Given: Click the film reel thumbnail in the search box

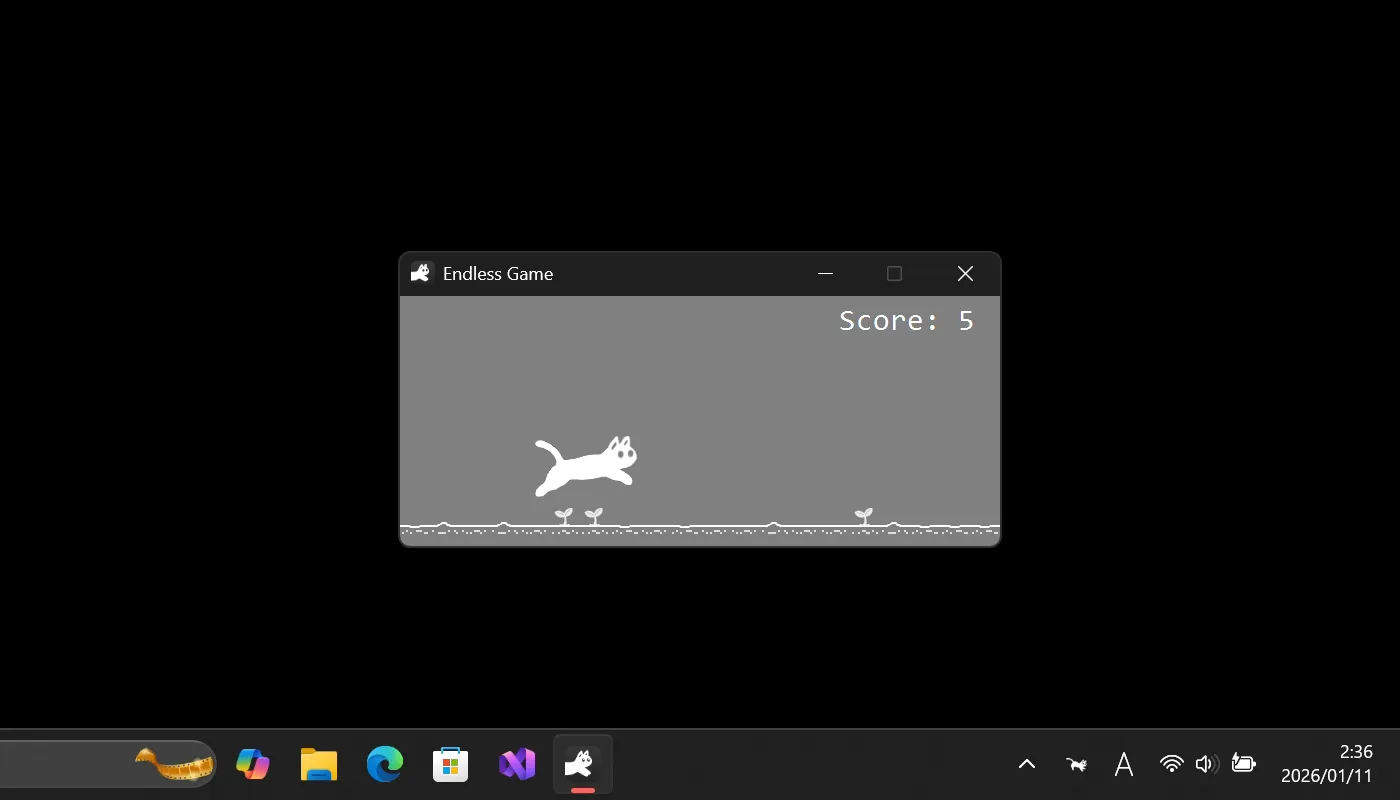Looking at the screenshot, I should 175,763.
